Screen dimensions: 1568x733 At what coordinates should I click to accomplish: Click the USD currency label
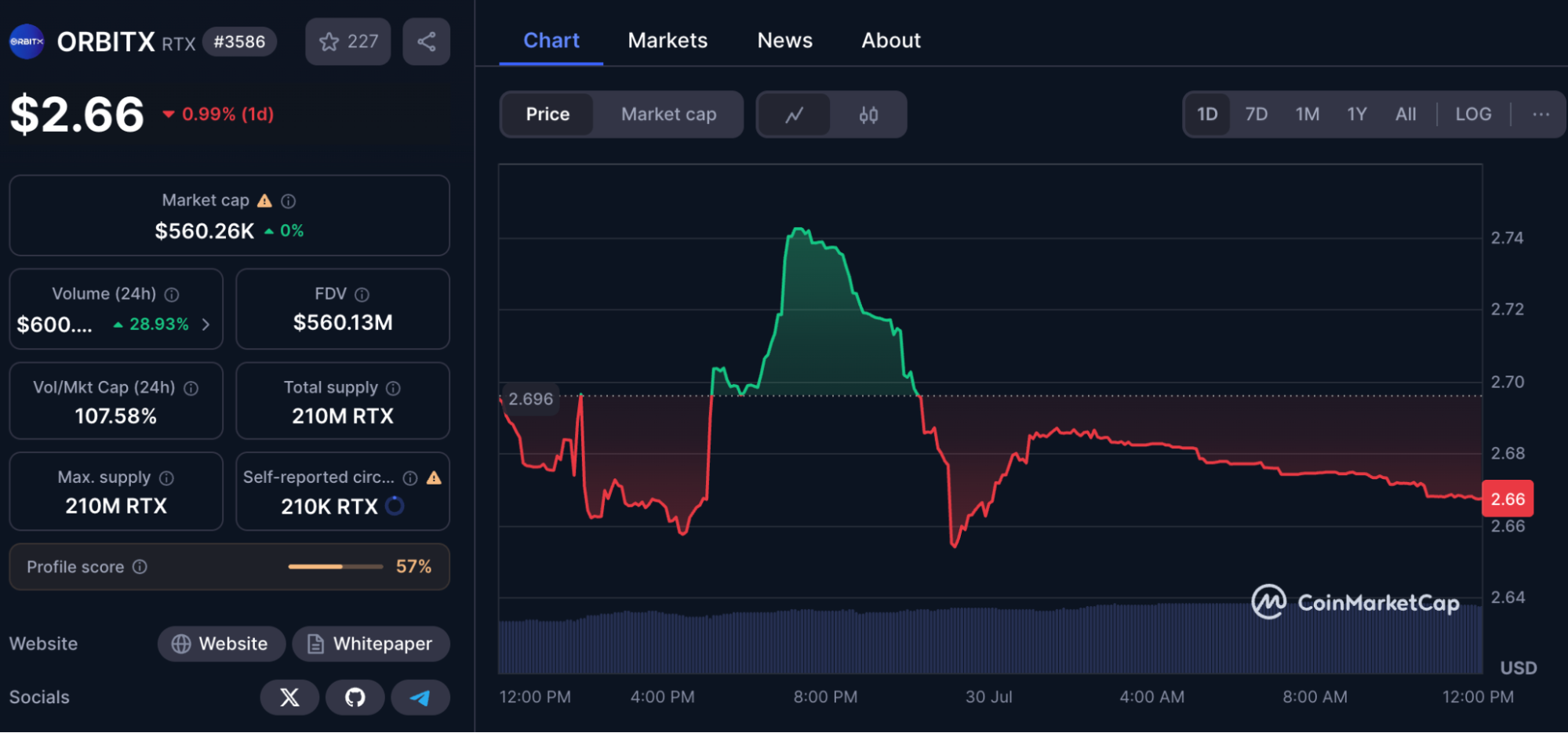[x=1518, y=668]
